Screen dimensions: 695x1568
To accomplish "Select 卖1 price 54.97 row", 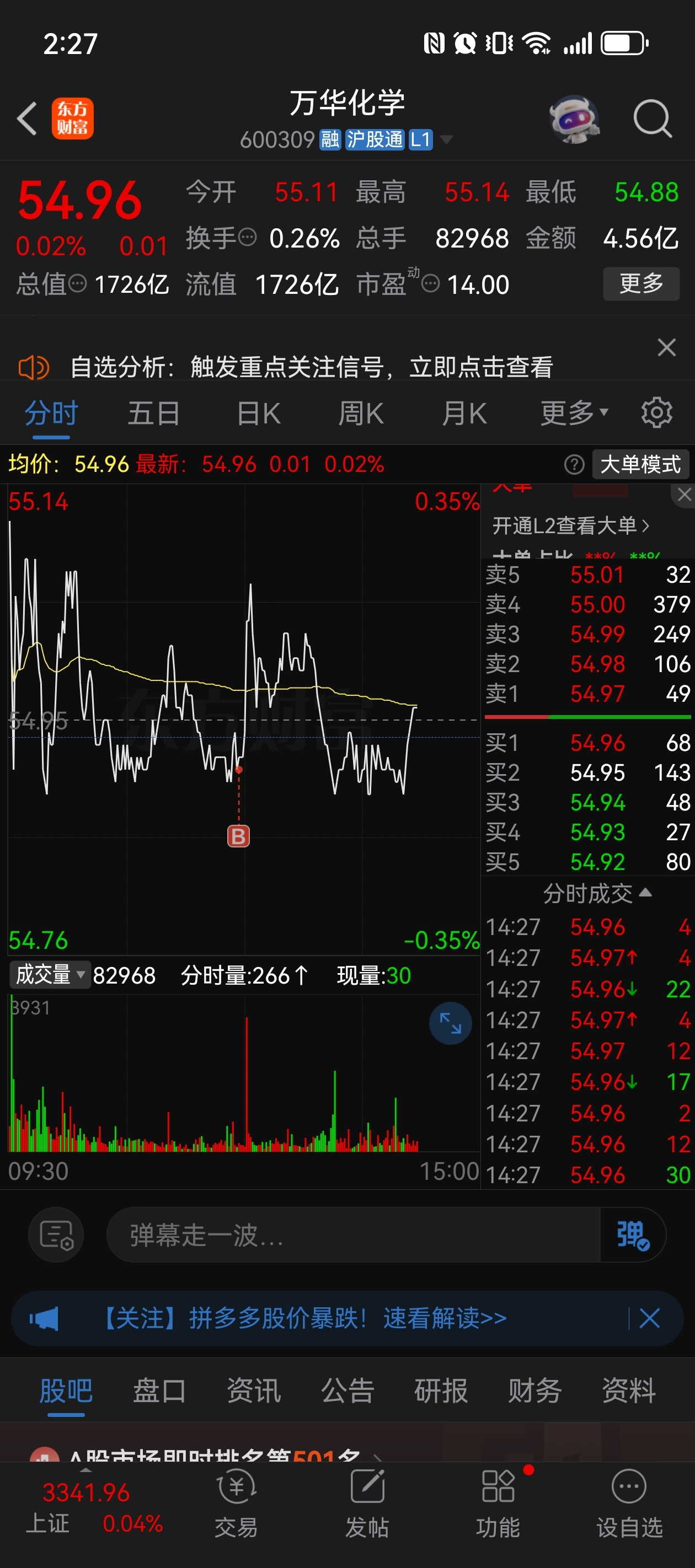I will [x=588, y=694].
